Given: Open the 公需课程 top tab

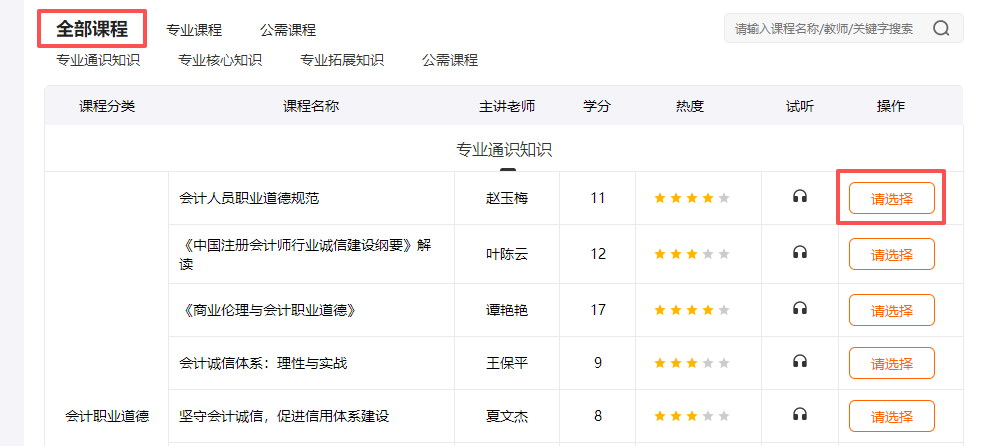Looking at the screenshot, I should click(287, 30).
